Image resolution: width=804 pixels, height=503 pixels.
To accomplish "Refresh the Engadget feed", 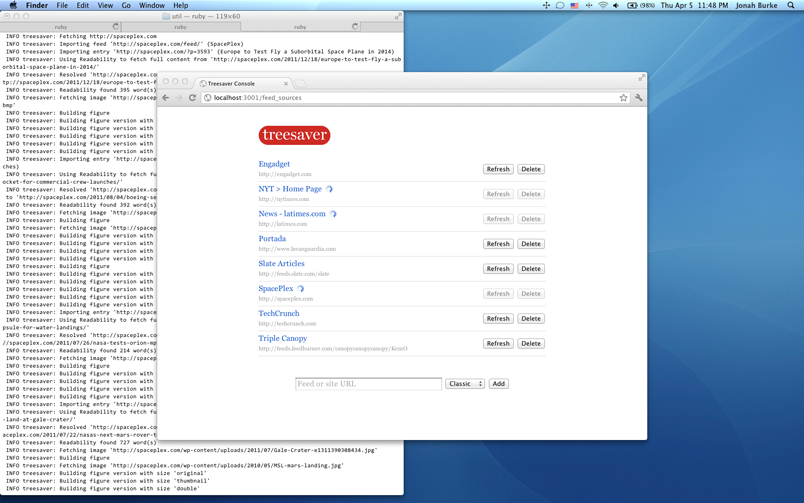I will (497, 169).
